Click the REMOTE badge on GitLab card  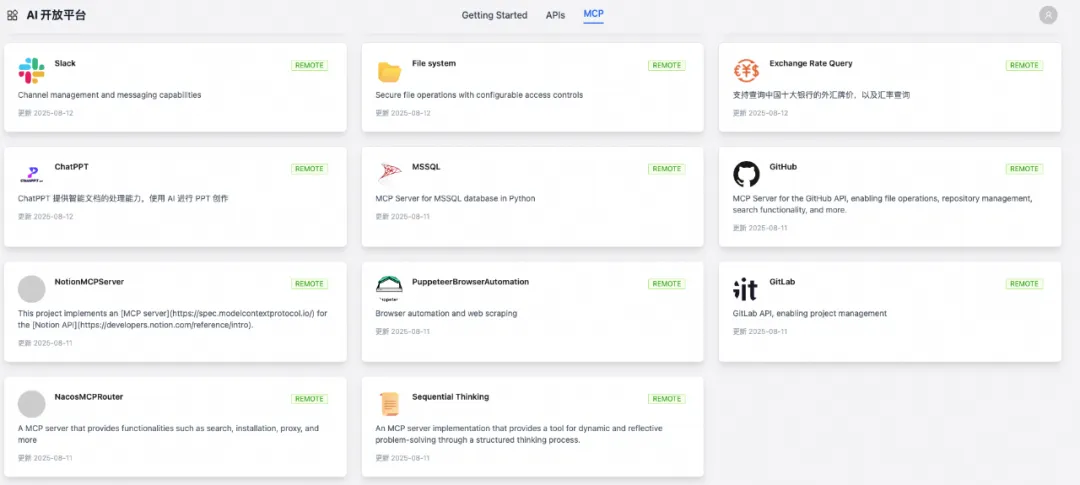pos(1024,284)
